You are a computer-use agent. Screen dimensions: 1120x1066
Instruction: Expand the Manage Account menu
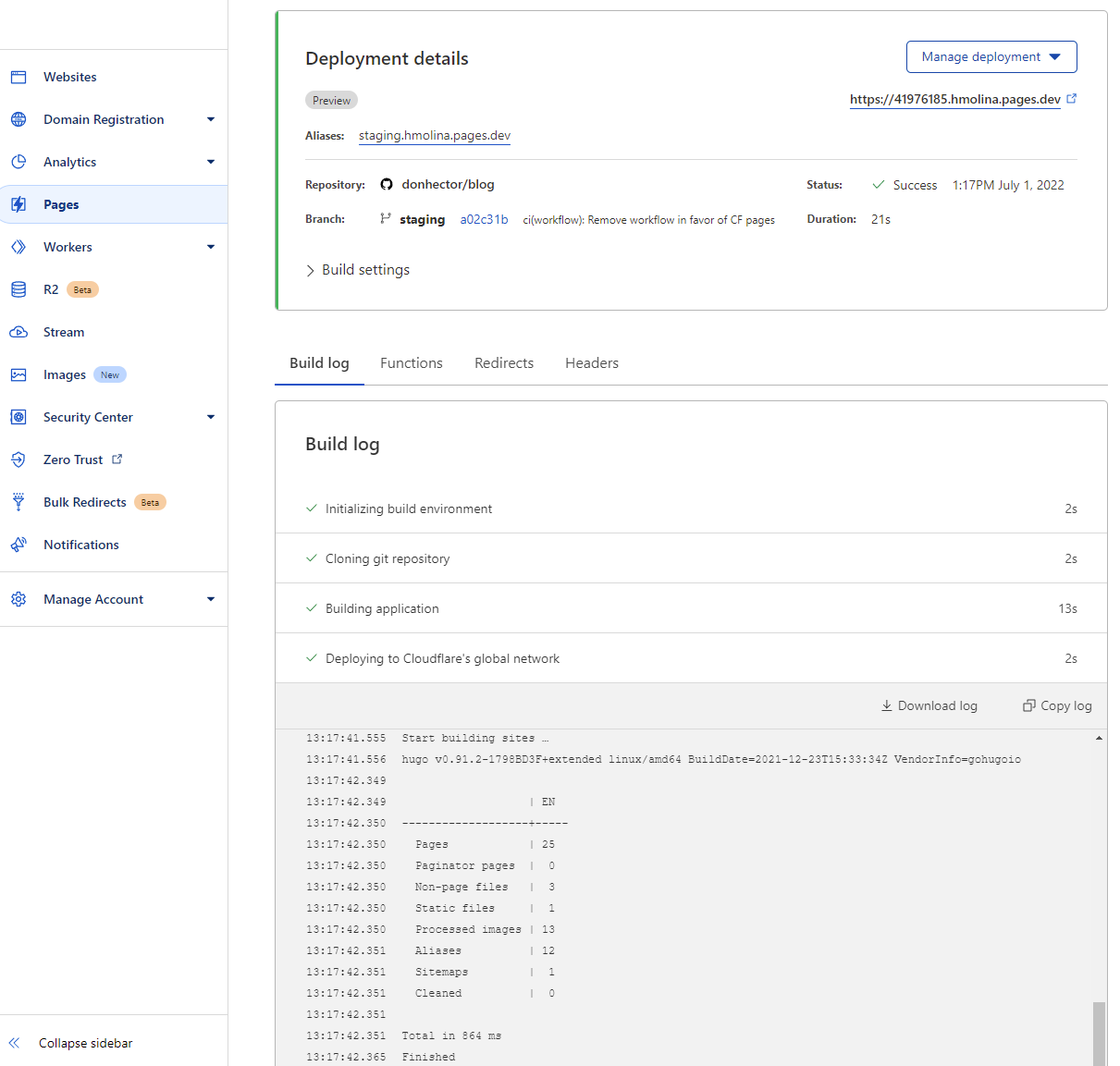(x=92, y=599)
